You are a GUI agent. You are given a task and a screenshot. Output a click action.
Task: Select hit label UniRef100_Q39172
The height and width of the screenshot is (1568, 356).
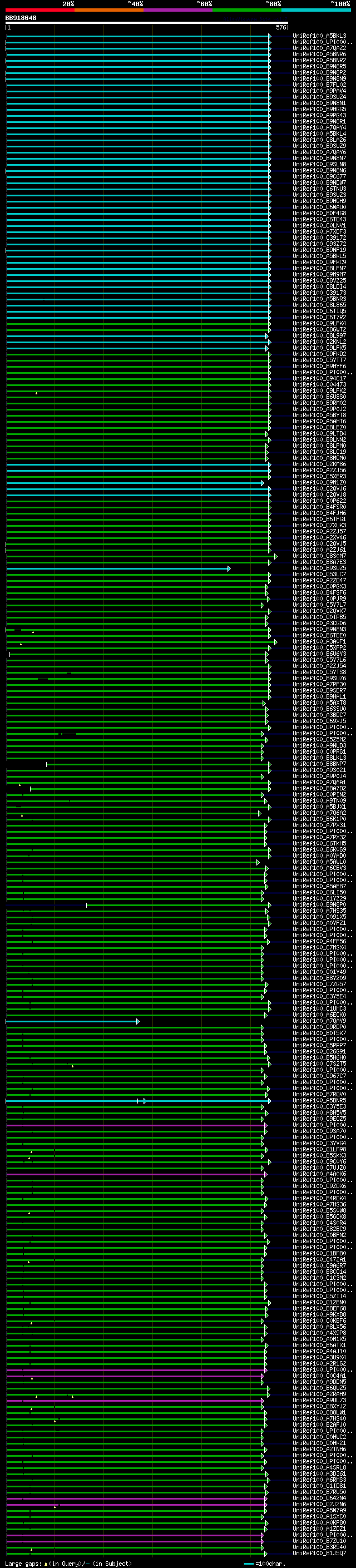319,238
